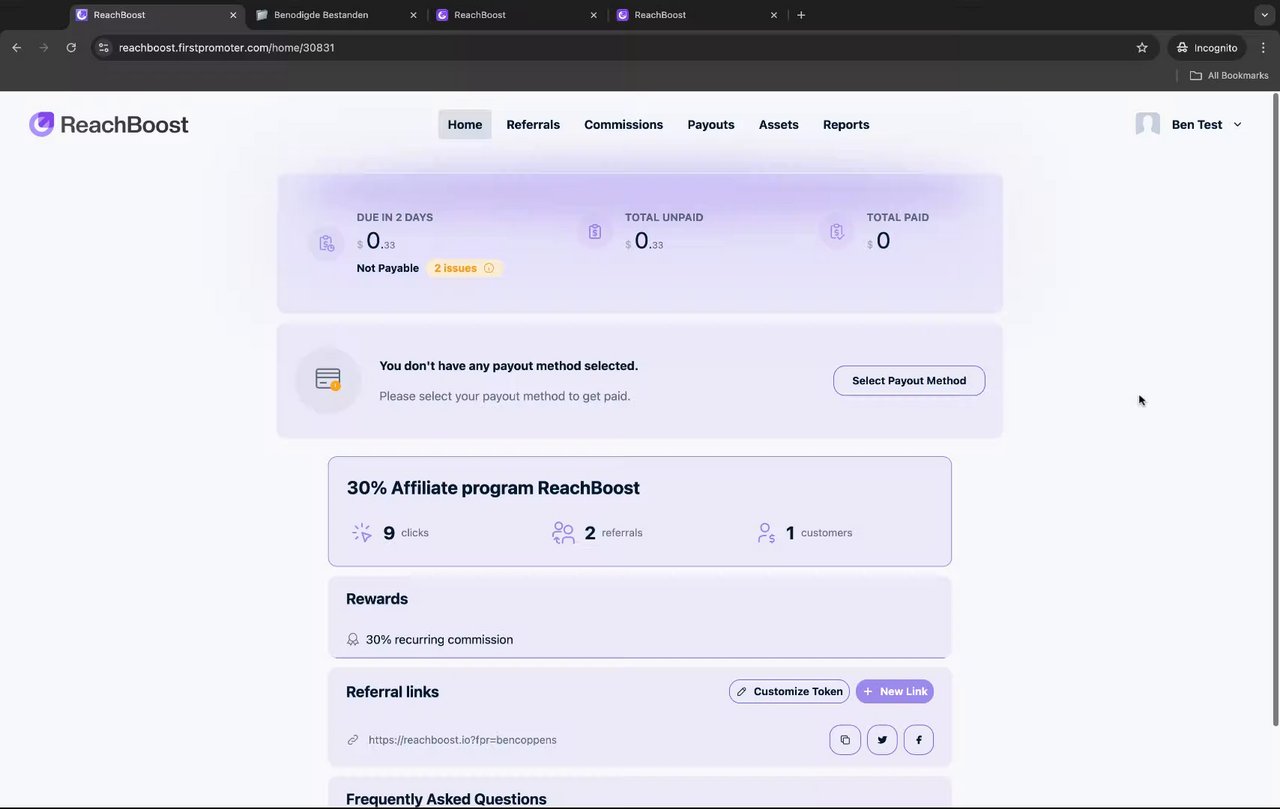Choose Select Payout Method
Screen dimensions: 1280x809
(909, 381)
